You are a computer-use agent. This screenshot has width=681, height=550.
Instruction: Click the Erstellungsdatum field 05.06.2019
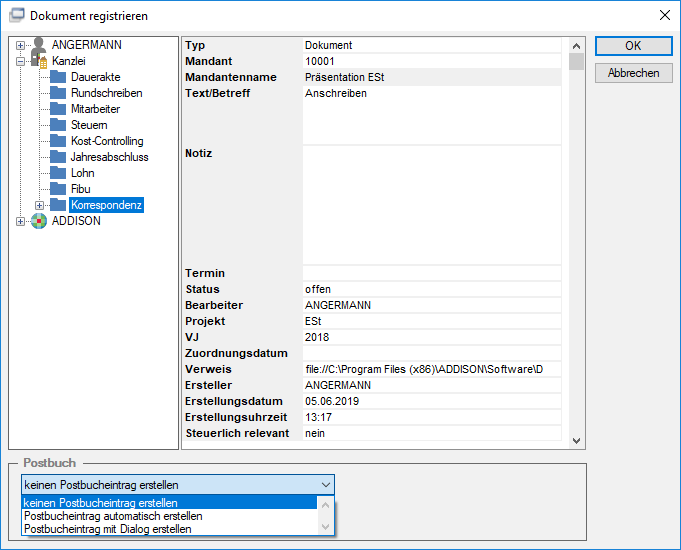tap(432, 401)
